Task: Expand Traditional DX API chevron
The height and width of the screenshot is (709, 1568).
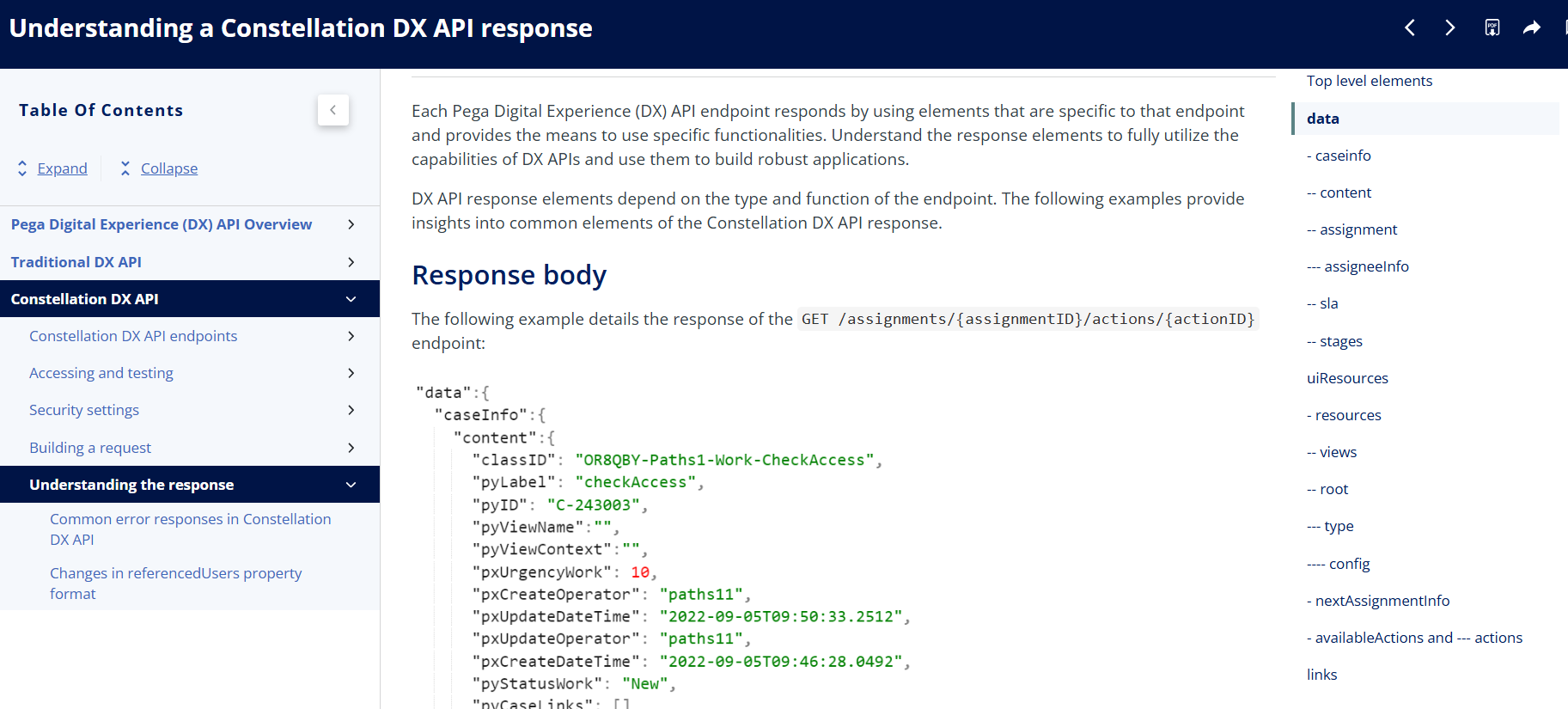Action: coord(351,262)
